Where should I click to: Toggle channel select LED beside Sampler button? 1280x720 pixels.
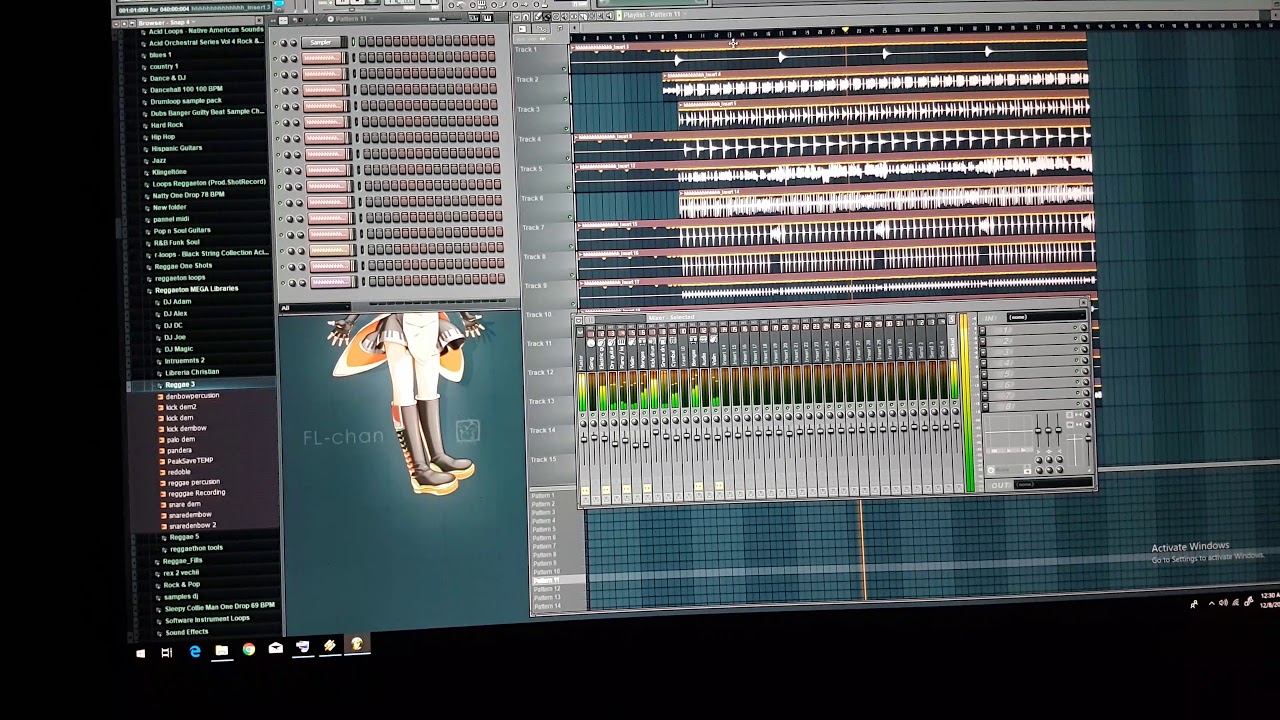point(352,42)
